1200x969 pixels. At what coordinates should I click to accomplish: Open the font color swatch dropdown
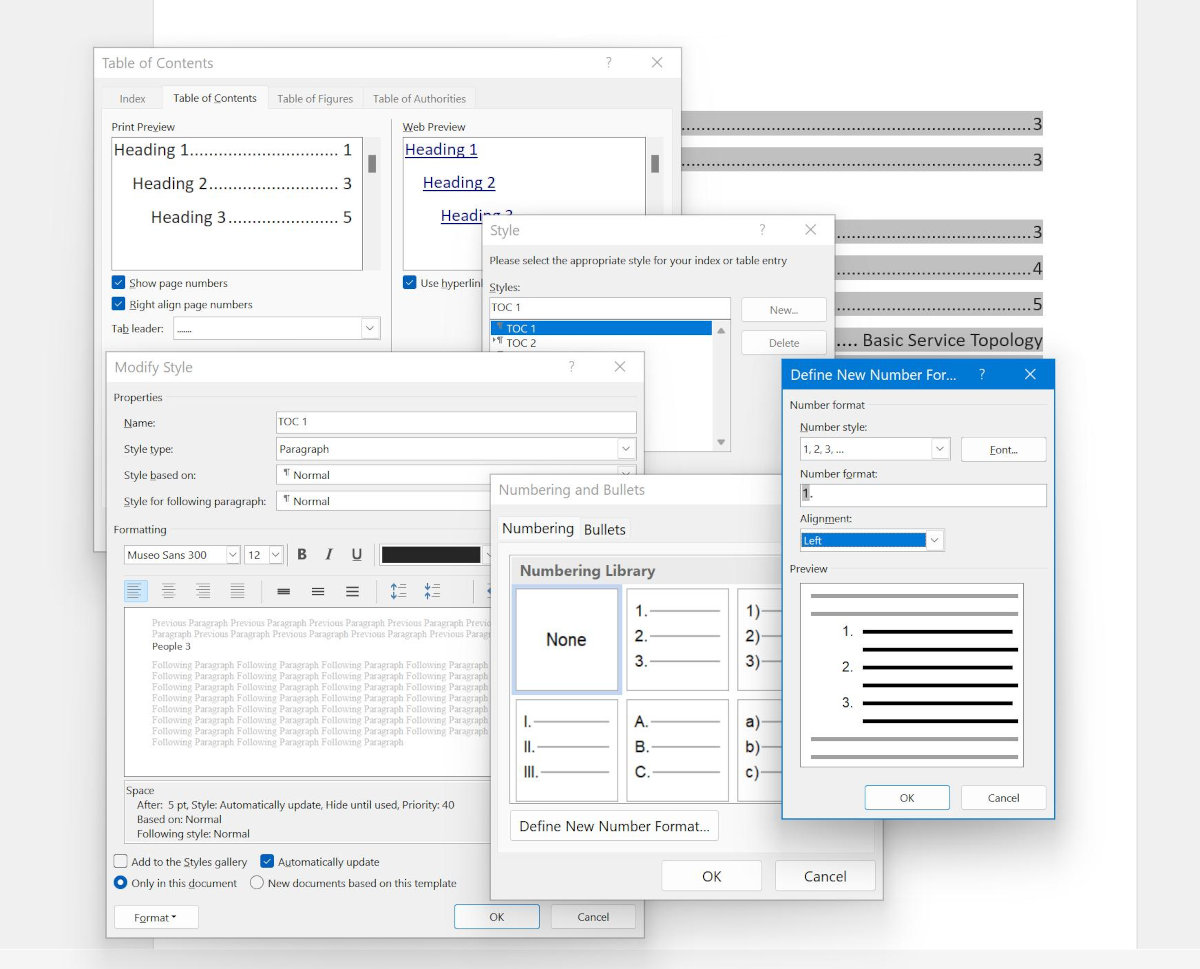[489, 554]
